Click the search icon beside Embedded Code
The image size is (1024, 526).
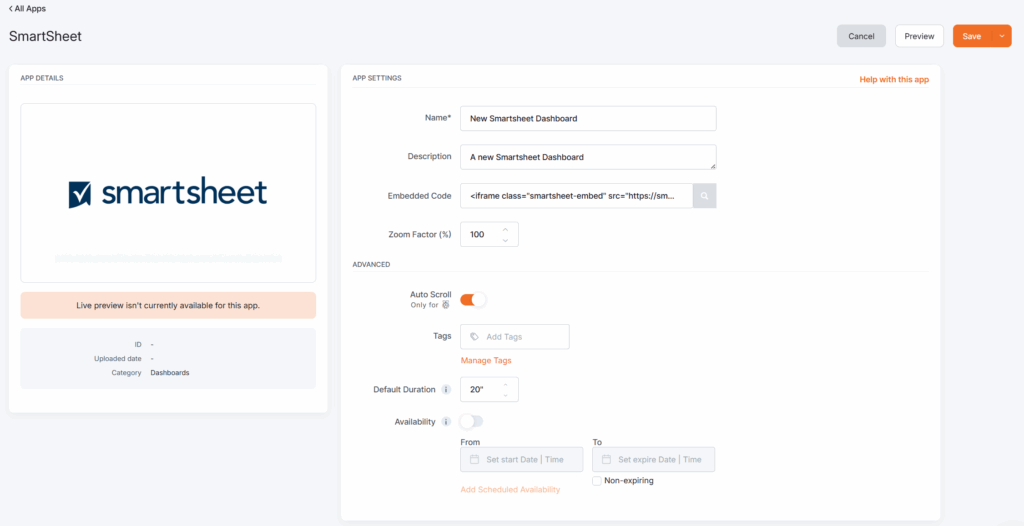point(705,195)
